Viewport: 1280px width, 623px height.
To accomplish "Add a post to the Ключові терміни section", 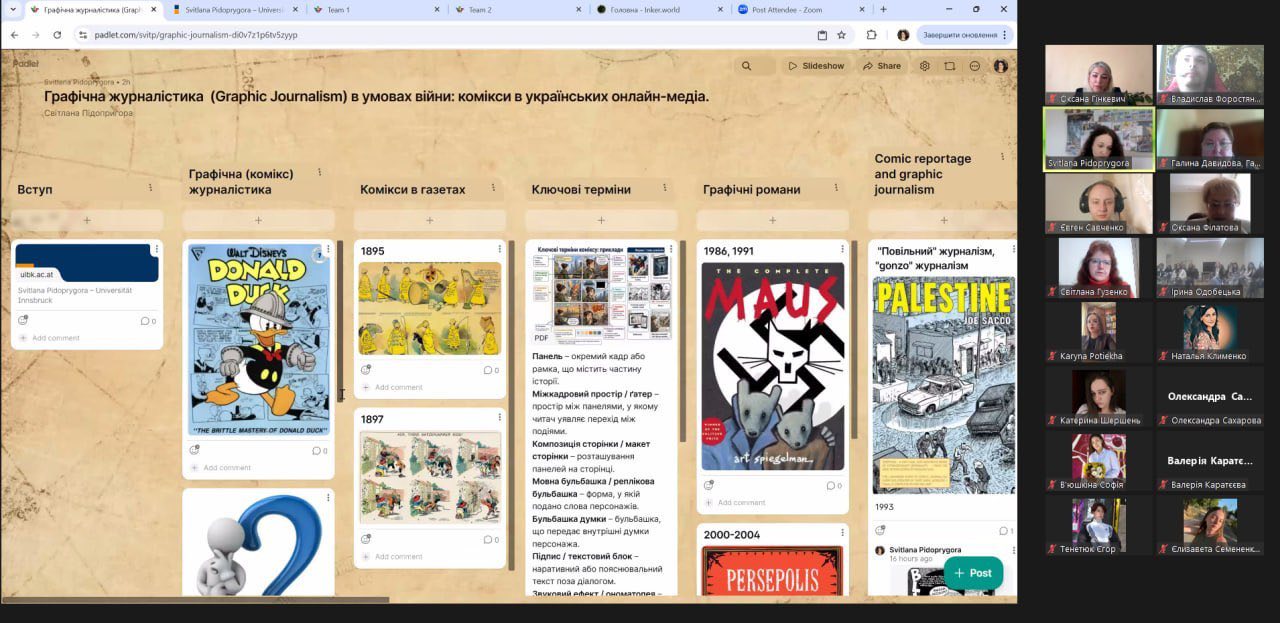I will coord(601,220).
